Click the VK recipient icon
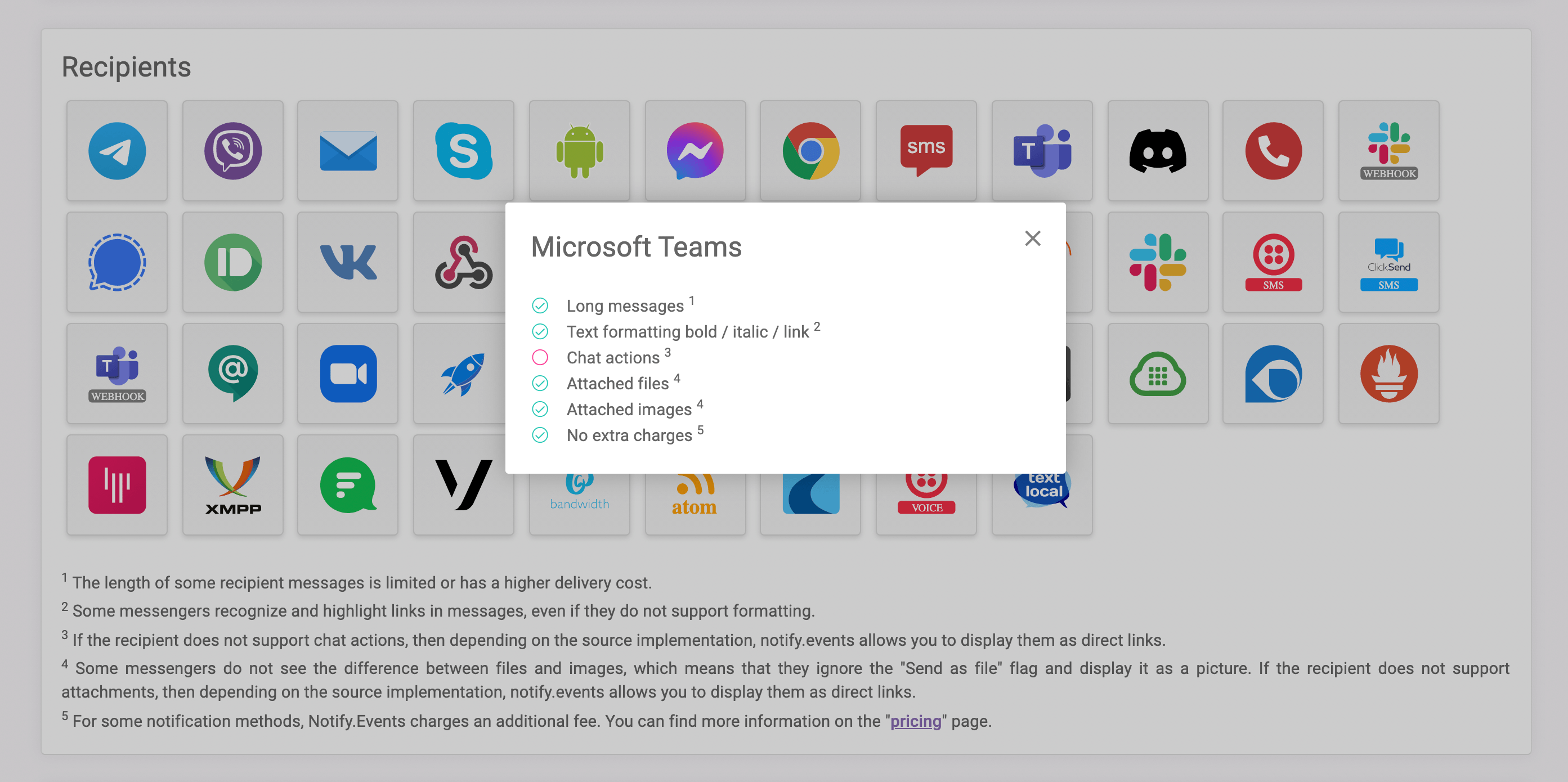Viewport: 1568px width, 782px height. [x=348, y=262]
